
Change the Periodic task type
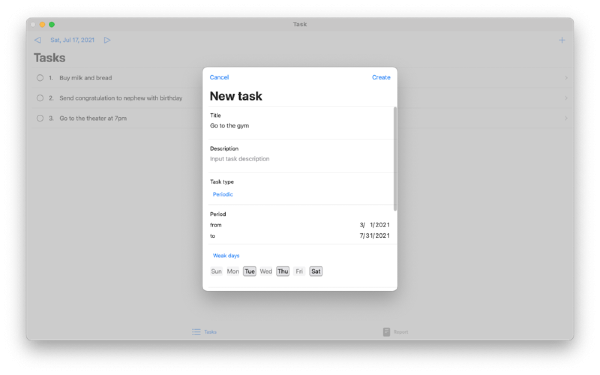pyautogui.click(x=223, y=194)
